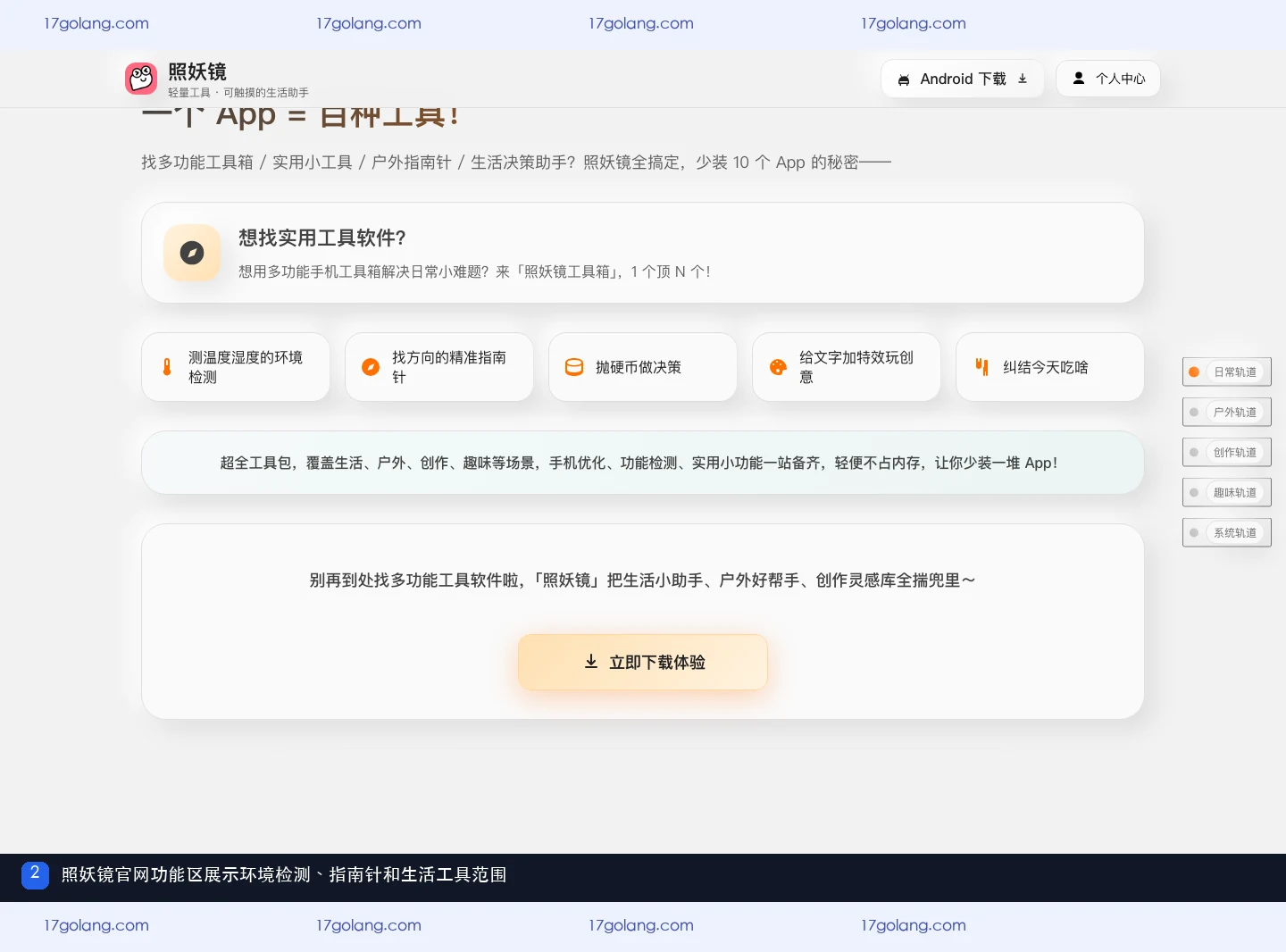Click the download icon in 立即下载体验
This screenshot has height=952, width=1286.
591,662
